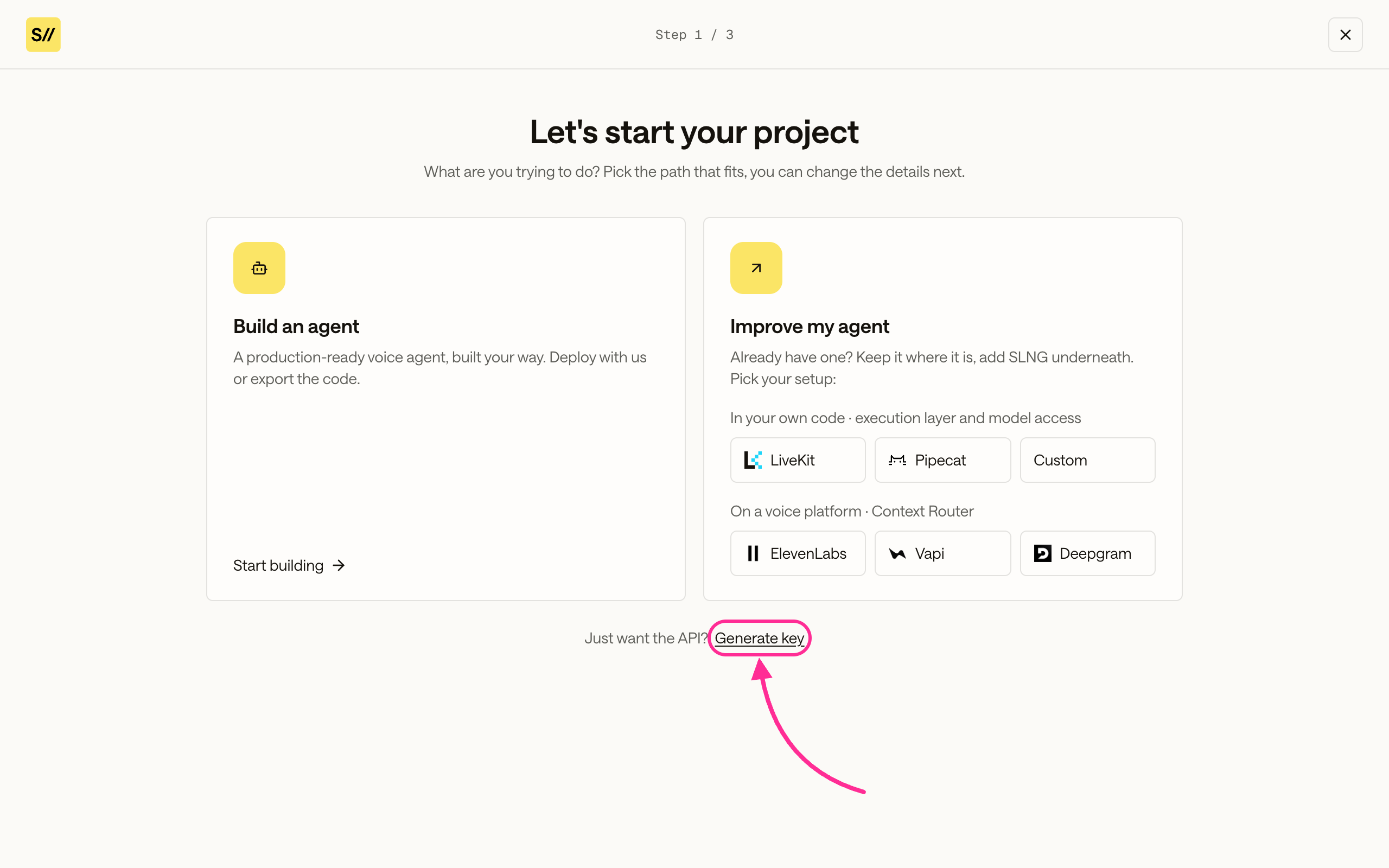
Task: Click the "A production-ready voice agent" description
Action: [439, 368]
